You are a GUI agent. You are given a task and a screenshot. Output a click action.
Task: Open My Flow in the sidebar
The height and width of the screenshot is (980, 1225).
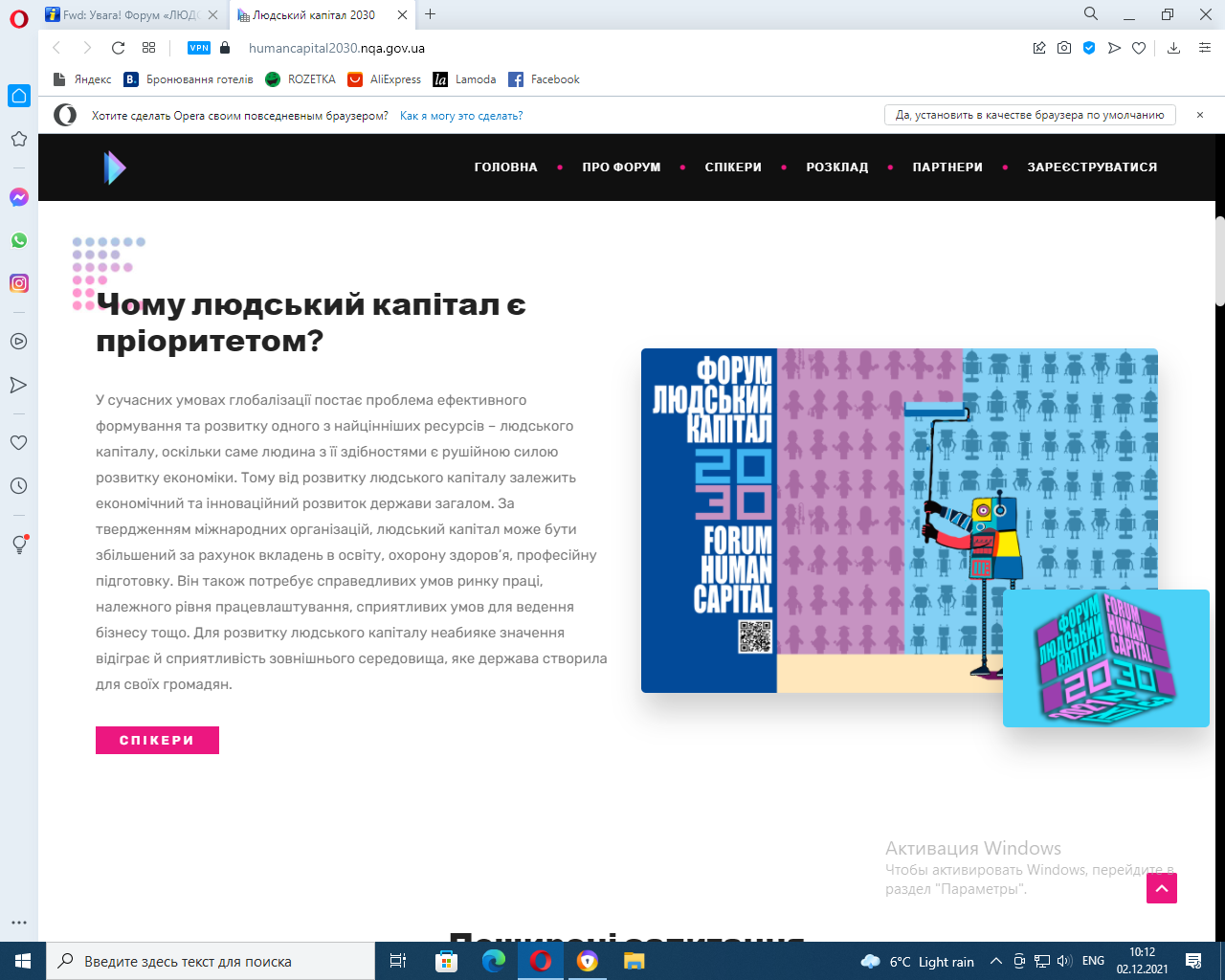pyautogui.click(x=19, y=385)
